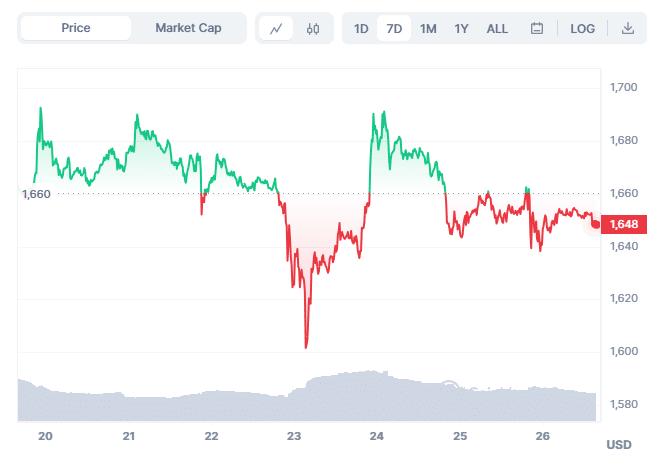Set time range to 1D

coord(361,29)
